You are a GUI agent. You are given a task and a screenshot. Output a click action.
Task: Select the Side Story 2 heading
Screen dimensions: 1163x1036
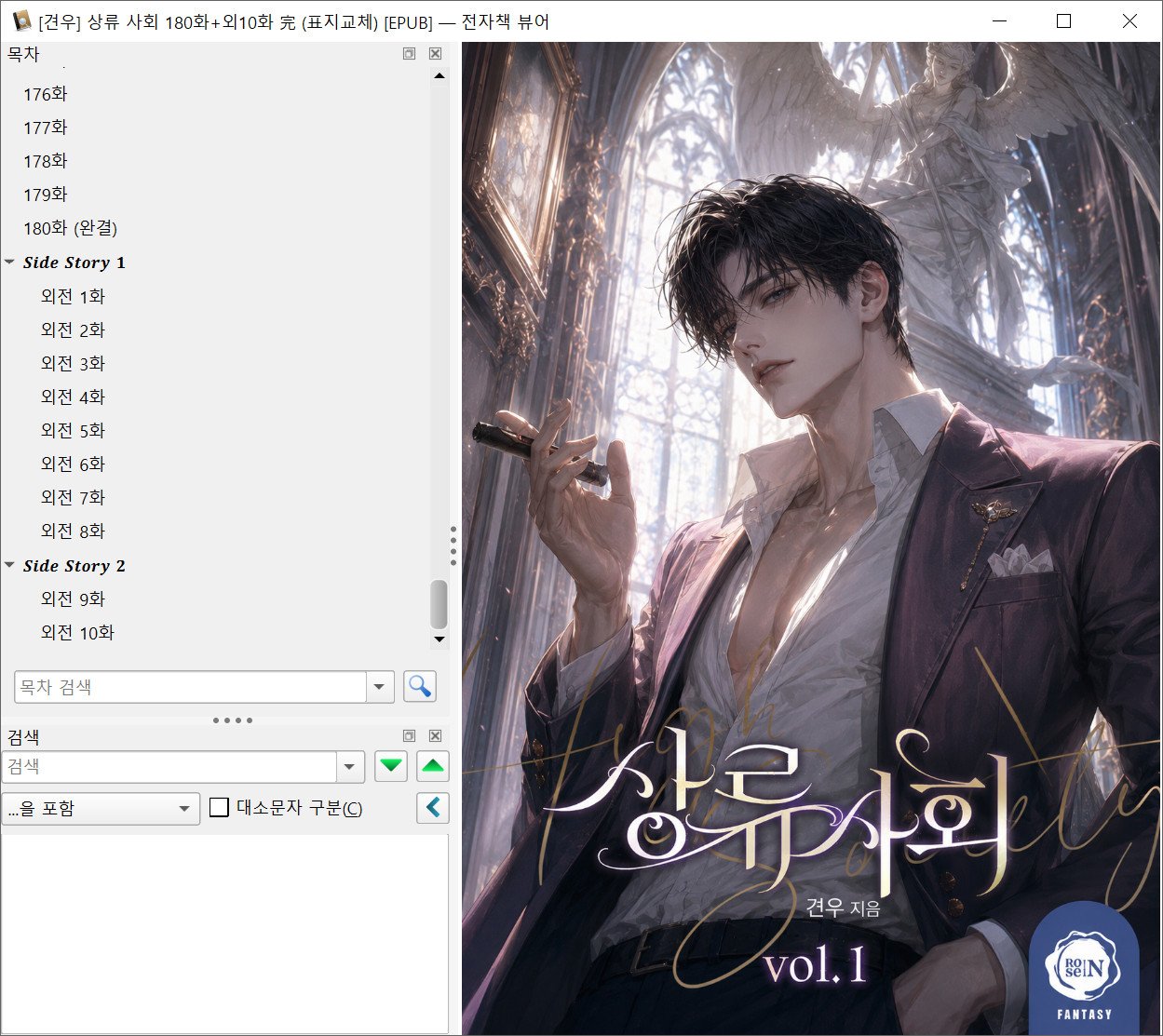point(74,566)
